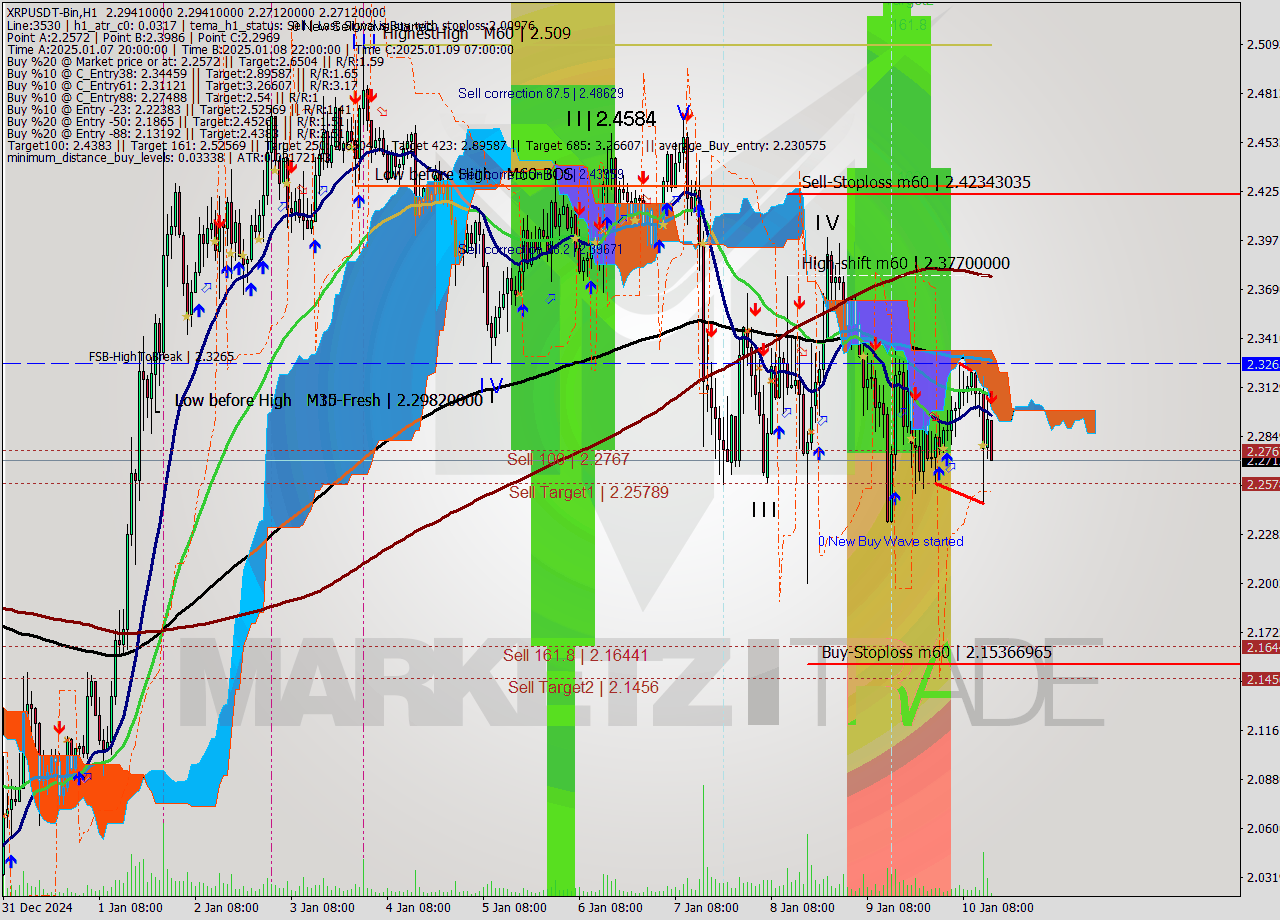Select the wave label I I | 2.4584
Viewport: 1280px width, 920px height.
click(611, 119)
